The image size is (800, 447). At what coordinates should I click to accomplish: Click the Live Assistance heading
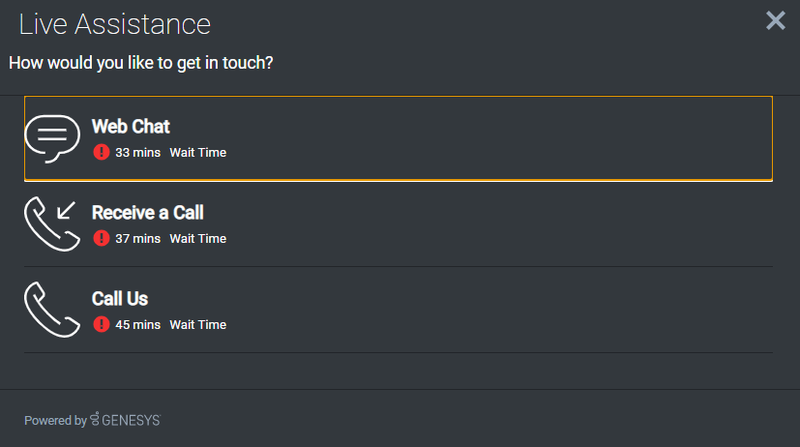[115, 24]
